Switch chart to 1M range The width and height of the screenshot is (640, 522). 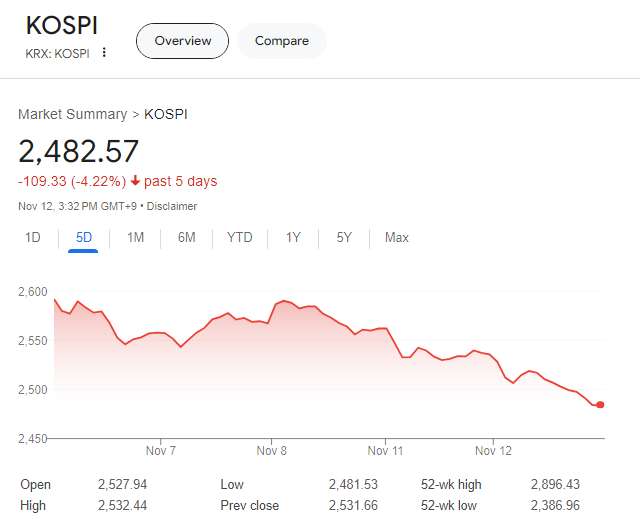tap(136, 237)
